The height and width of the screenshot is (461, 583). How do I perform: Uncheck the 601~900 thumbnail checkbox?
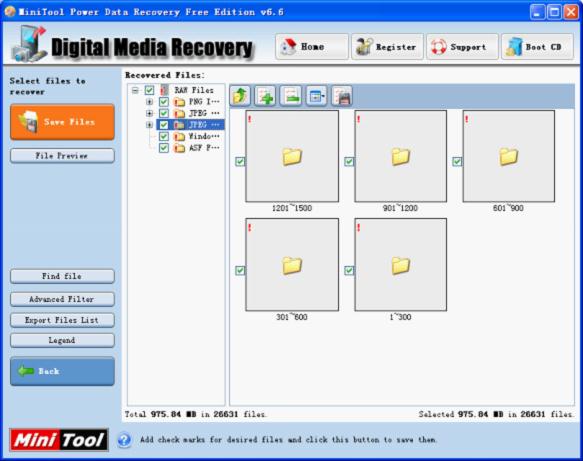coord(457,162)
